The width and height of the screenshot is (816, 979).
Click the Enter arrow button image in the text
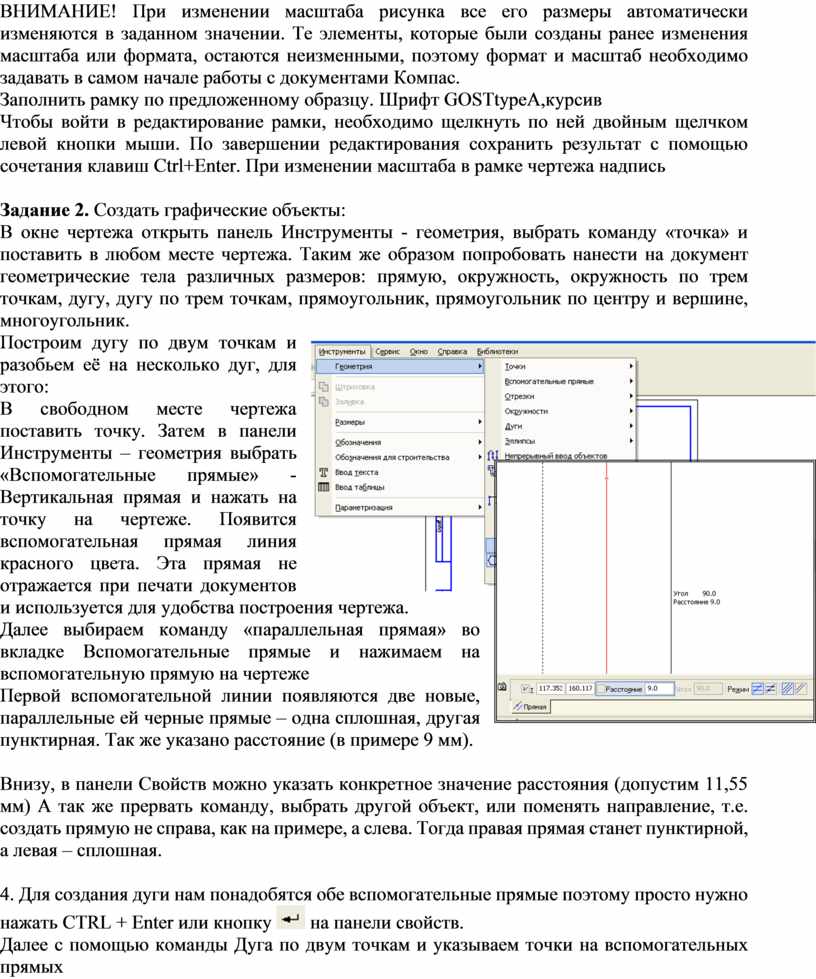point(290,919)
